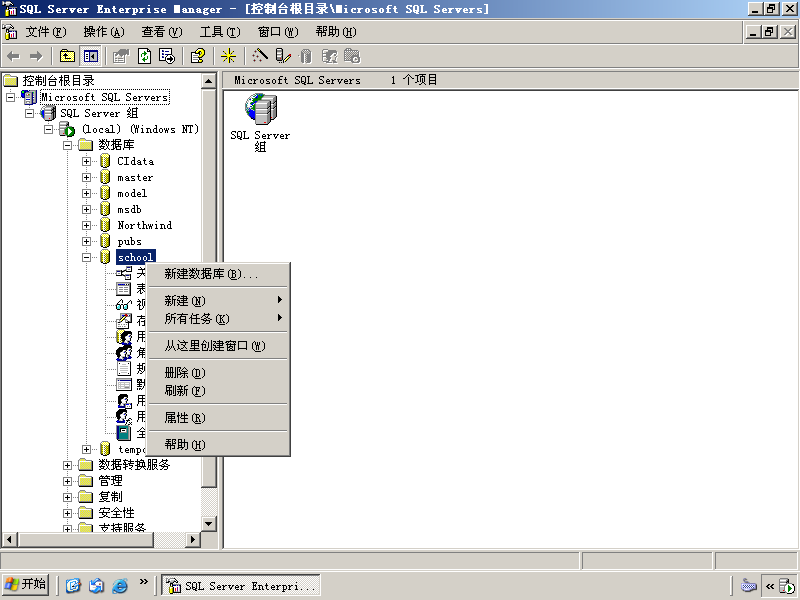Expand the master database node
Image resolution: width=800 pixels, height=600 pixels.
[87, 178]
